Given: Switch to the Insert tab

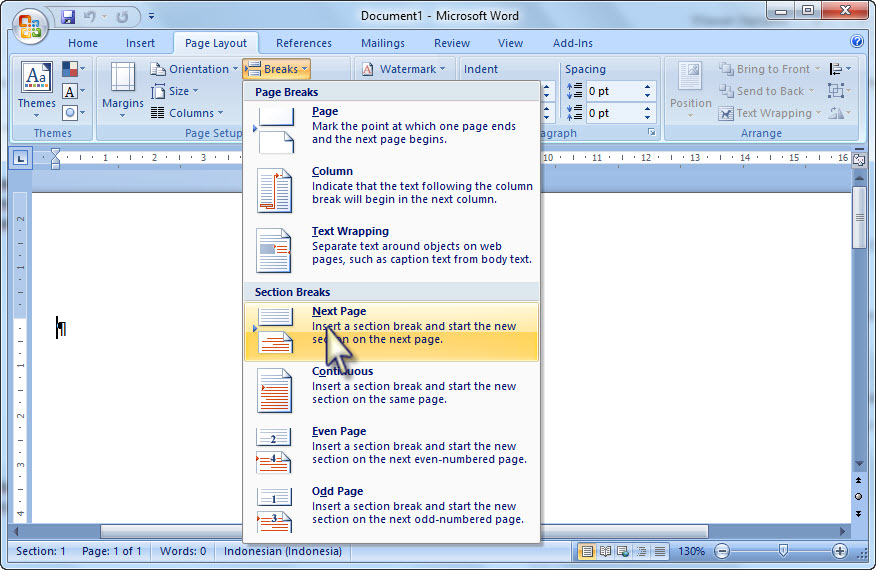Looking at the screenshot, I should coord(140,43).
